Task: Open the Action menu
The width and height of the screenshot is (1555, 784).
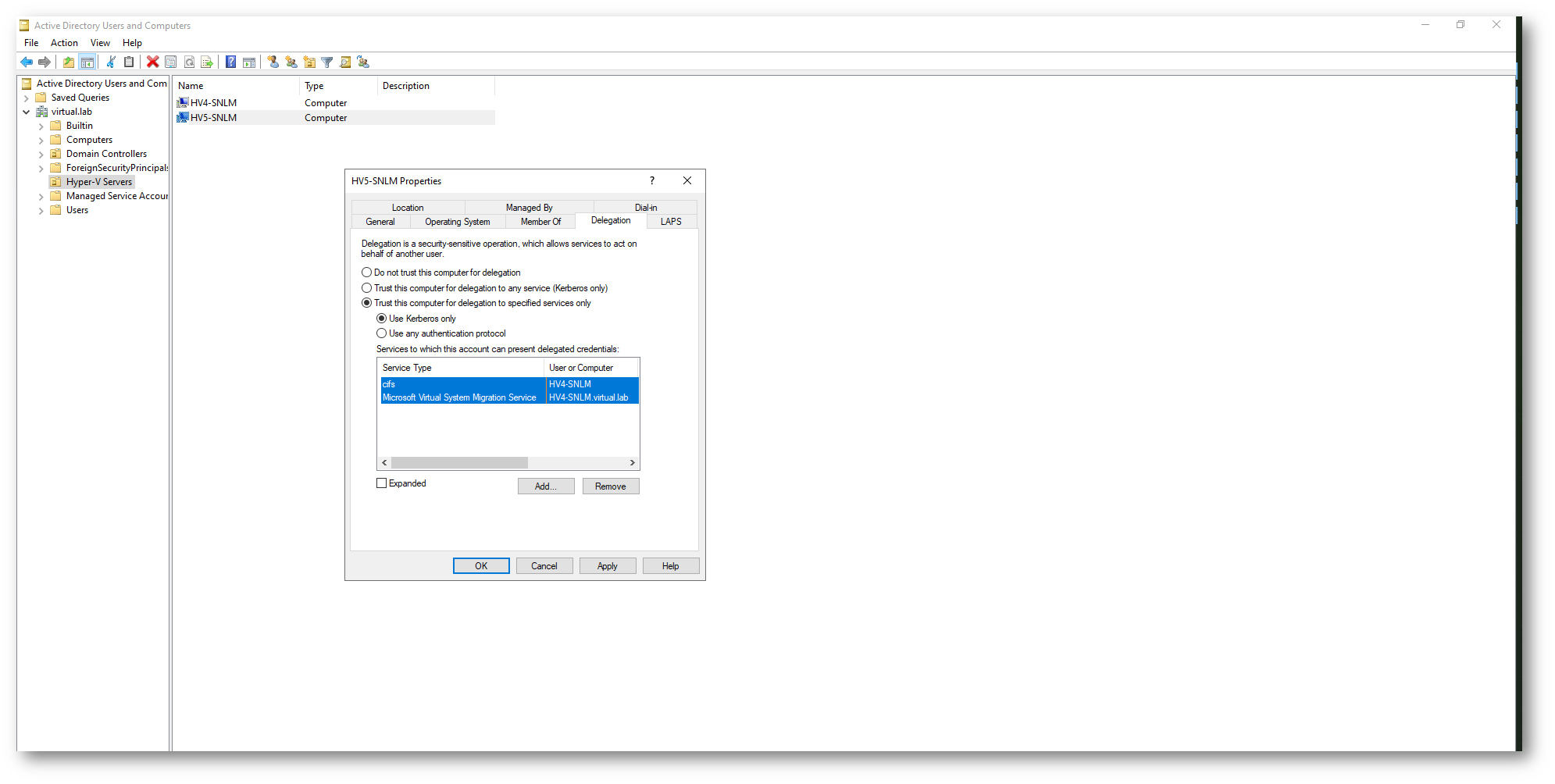Action: (x=64, y=43)
